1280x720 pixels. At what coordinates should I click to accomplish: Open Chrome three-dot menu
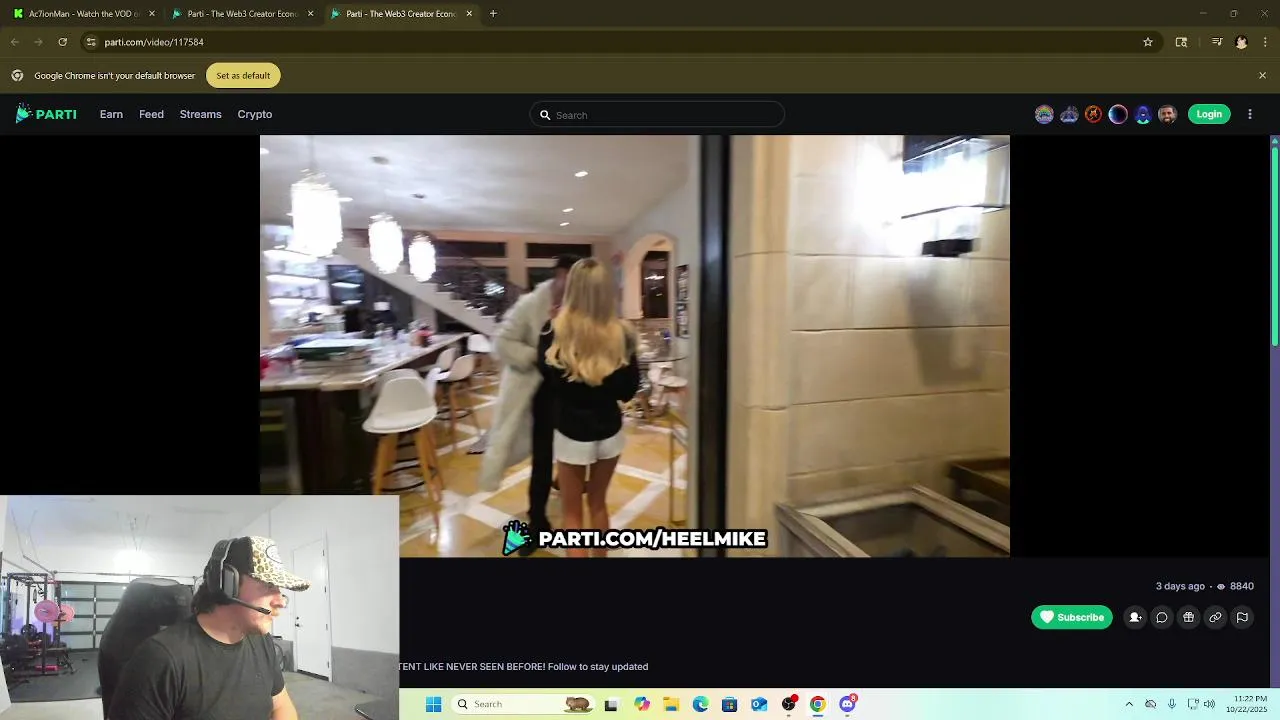pos(1265,42)
